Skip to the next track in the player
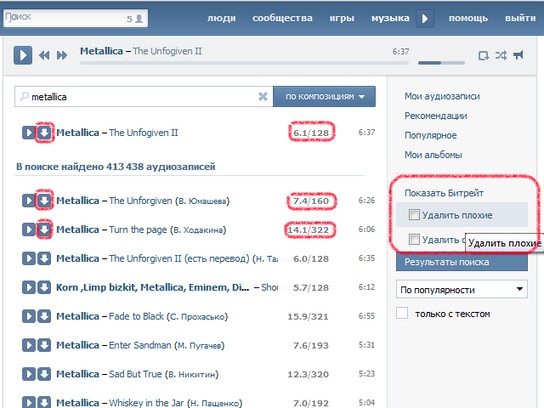 tap(62, 55)
